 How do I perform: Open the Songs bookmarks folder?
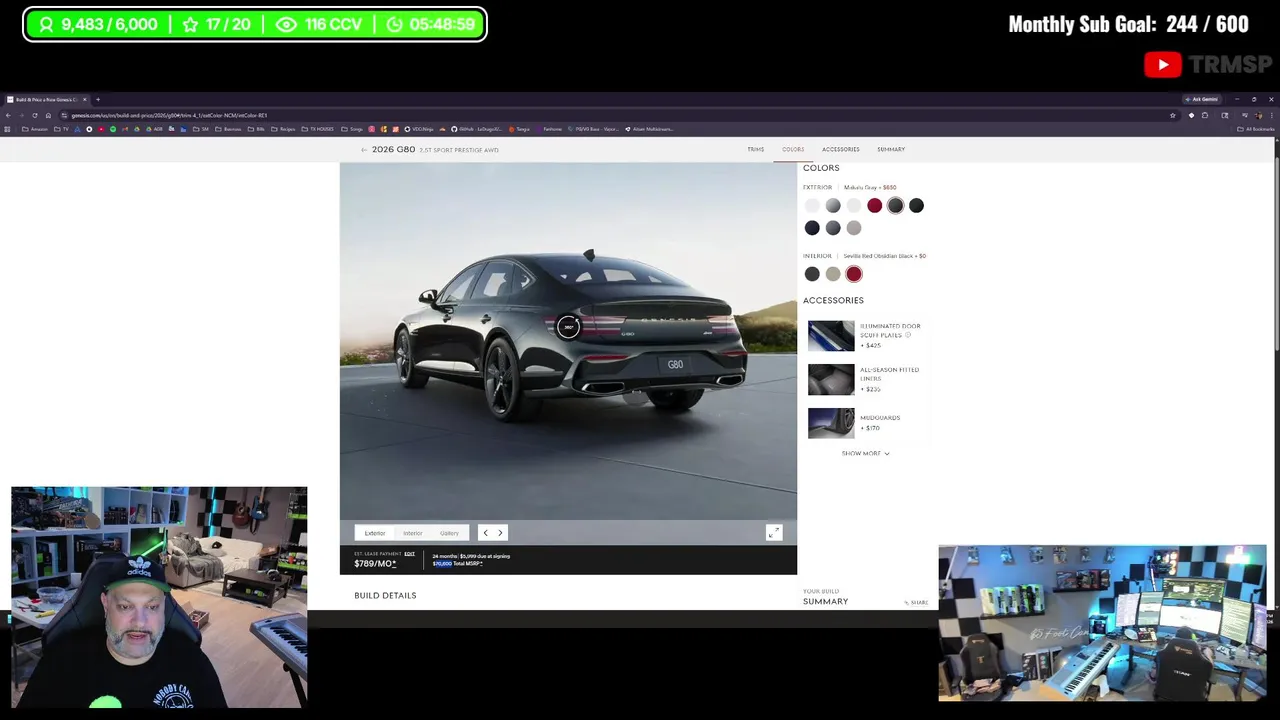(x=351, y=129)
